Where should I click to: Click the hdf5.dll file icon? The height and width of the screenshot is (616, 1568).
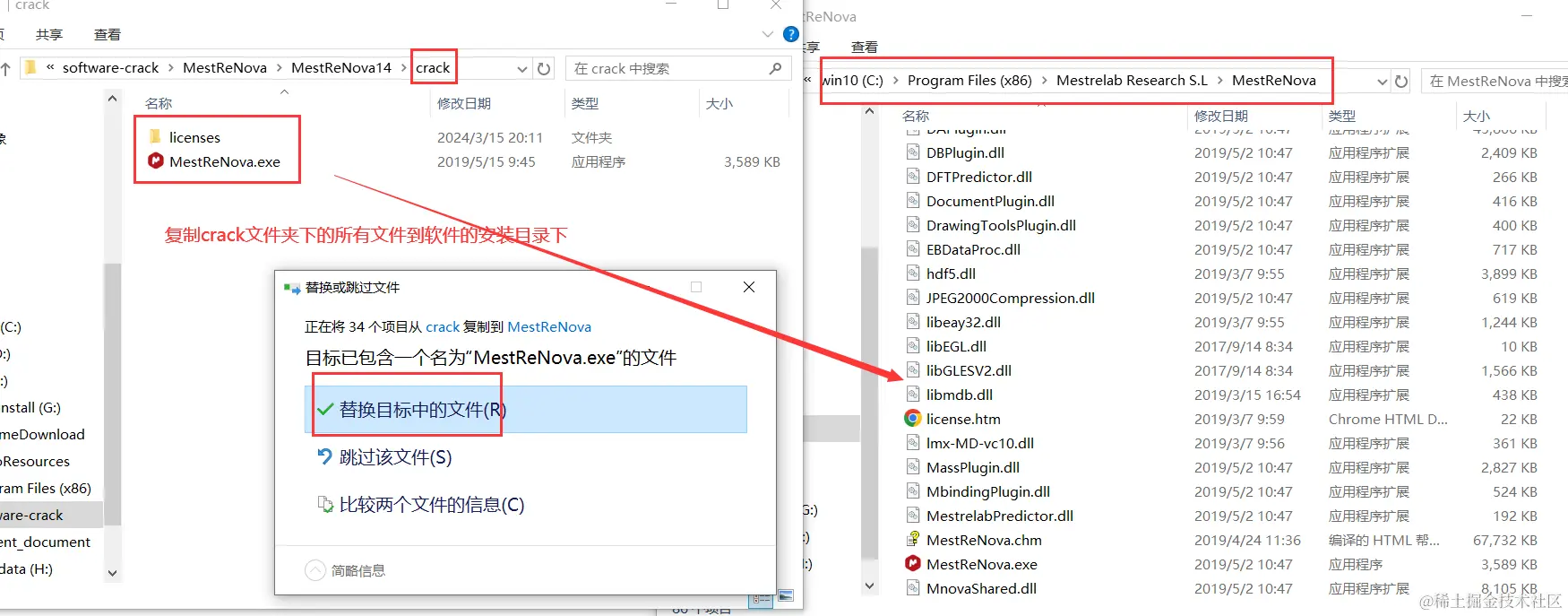pyautogui.click(x=912, y=273)
